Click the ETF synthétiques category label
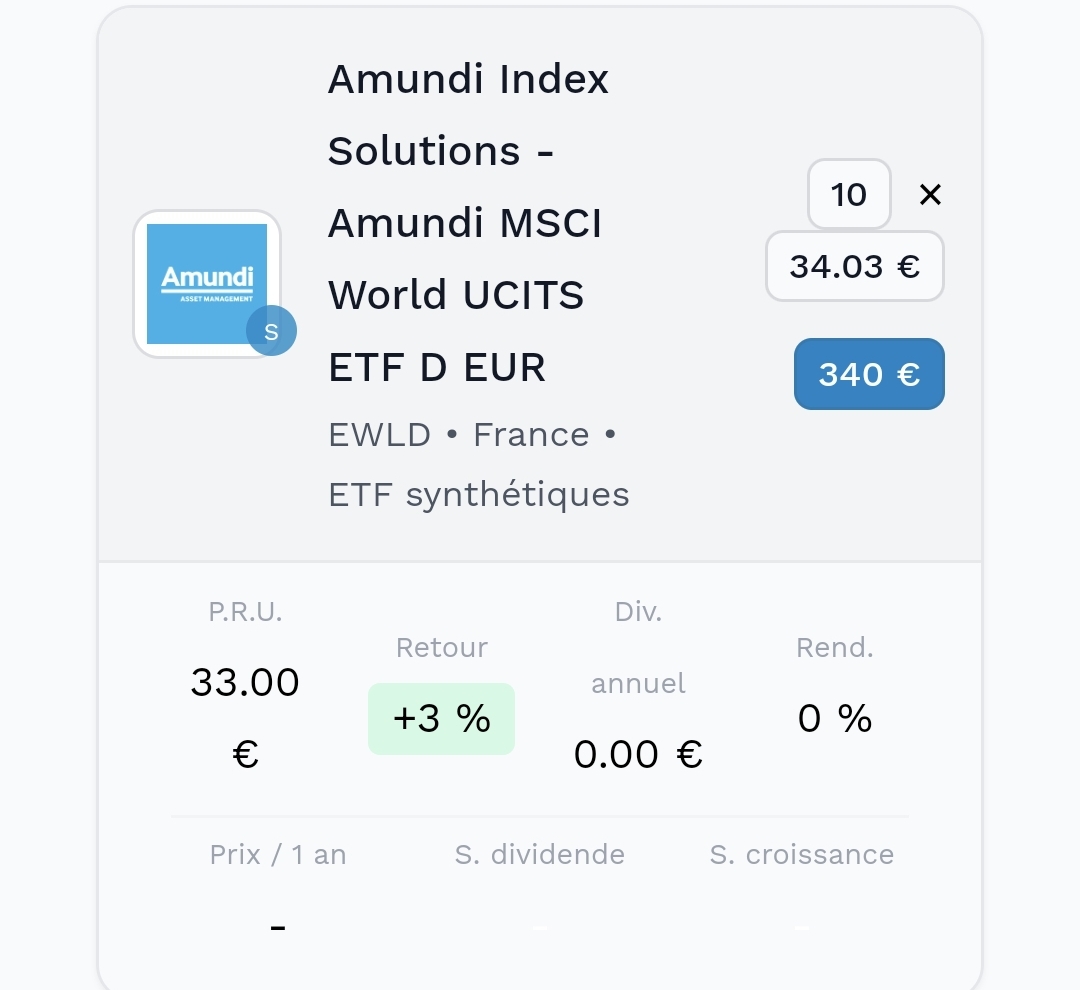Viewport: 1080px width, 990px height. pyautogui.click(x=479, y=495)
